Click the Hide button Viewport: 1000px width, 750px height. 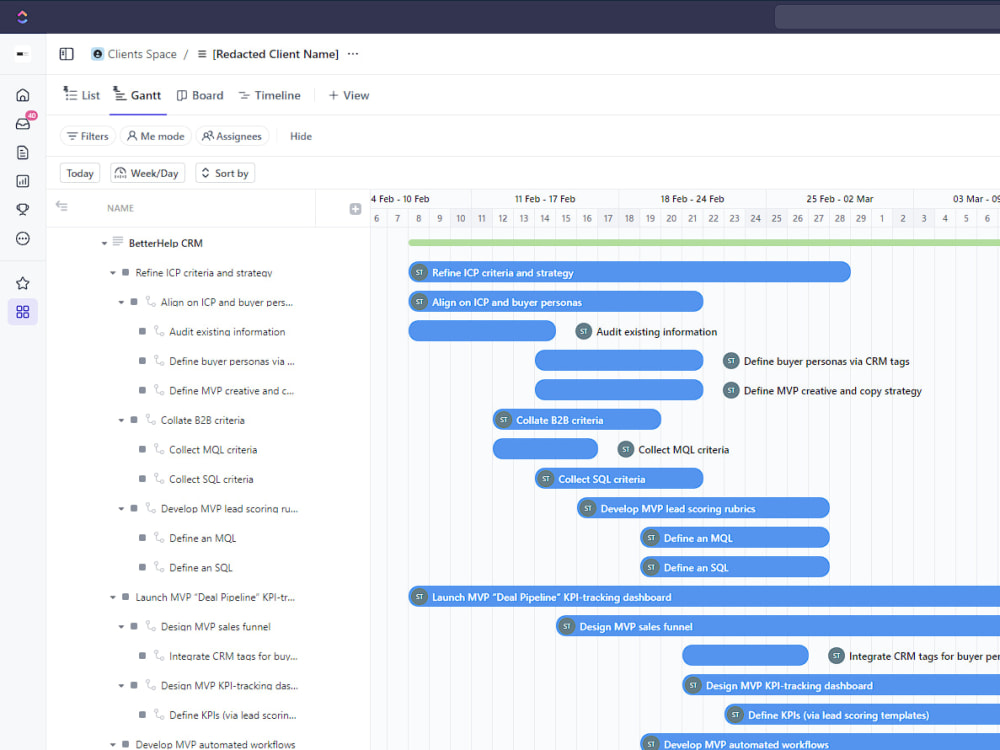[x=301, y=136]
